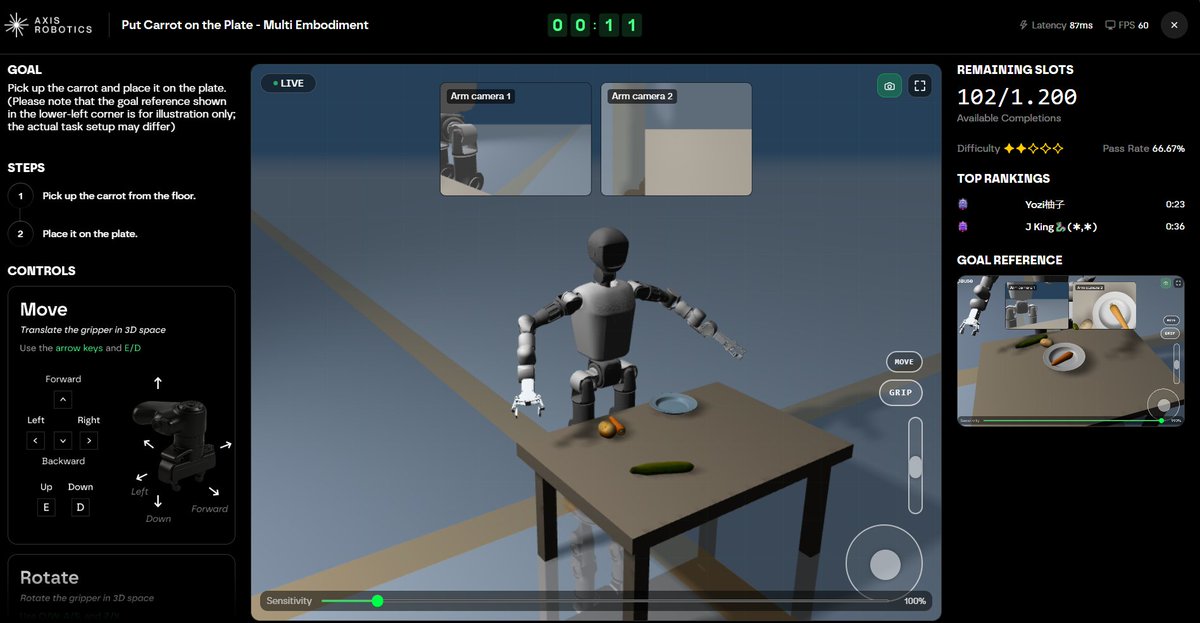
Task: Click the task title 'Put Carrot on the Plate'
Action: tap(245, 25)
